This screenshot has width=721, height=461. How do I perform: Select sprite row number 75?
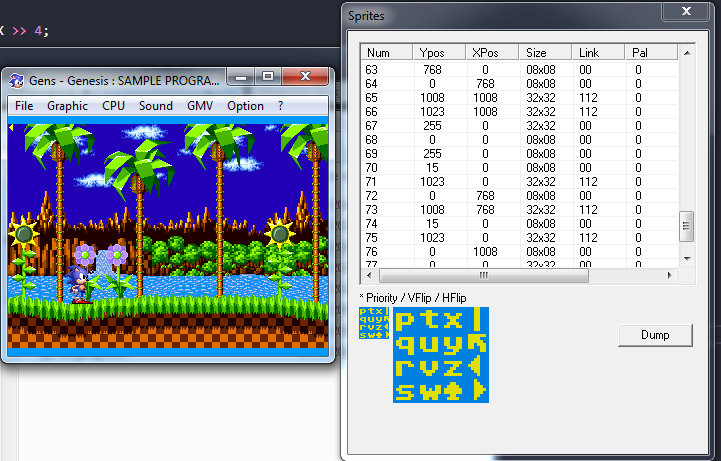point(520,238)
